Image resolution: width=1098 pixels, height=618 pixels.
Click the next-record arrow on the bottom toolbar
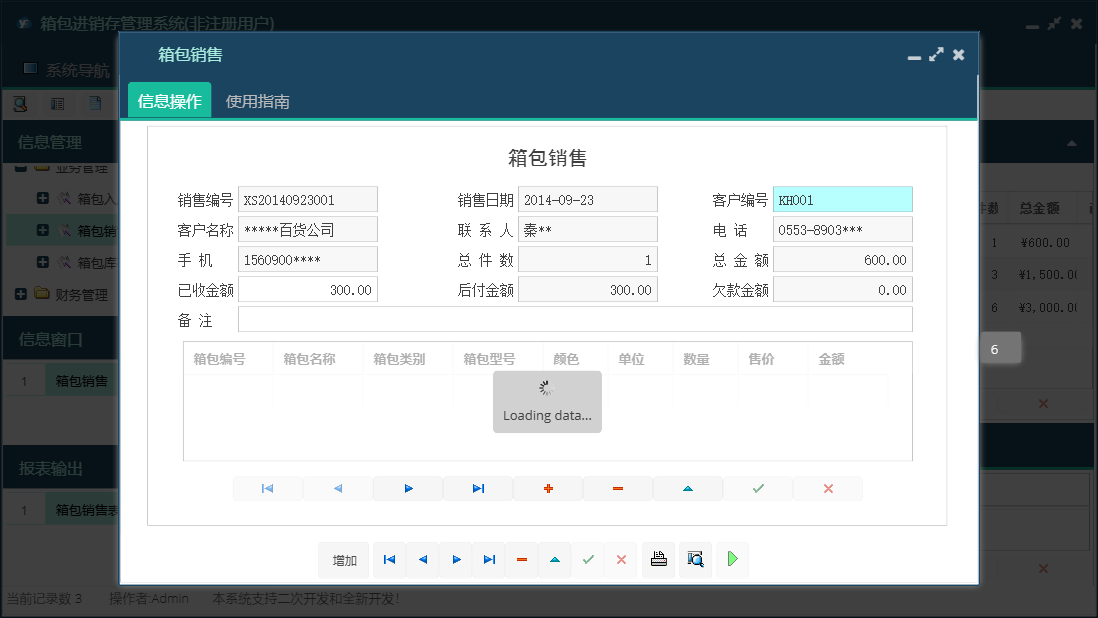tap(455, 560)
